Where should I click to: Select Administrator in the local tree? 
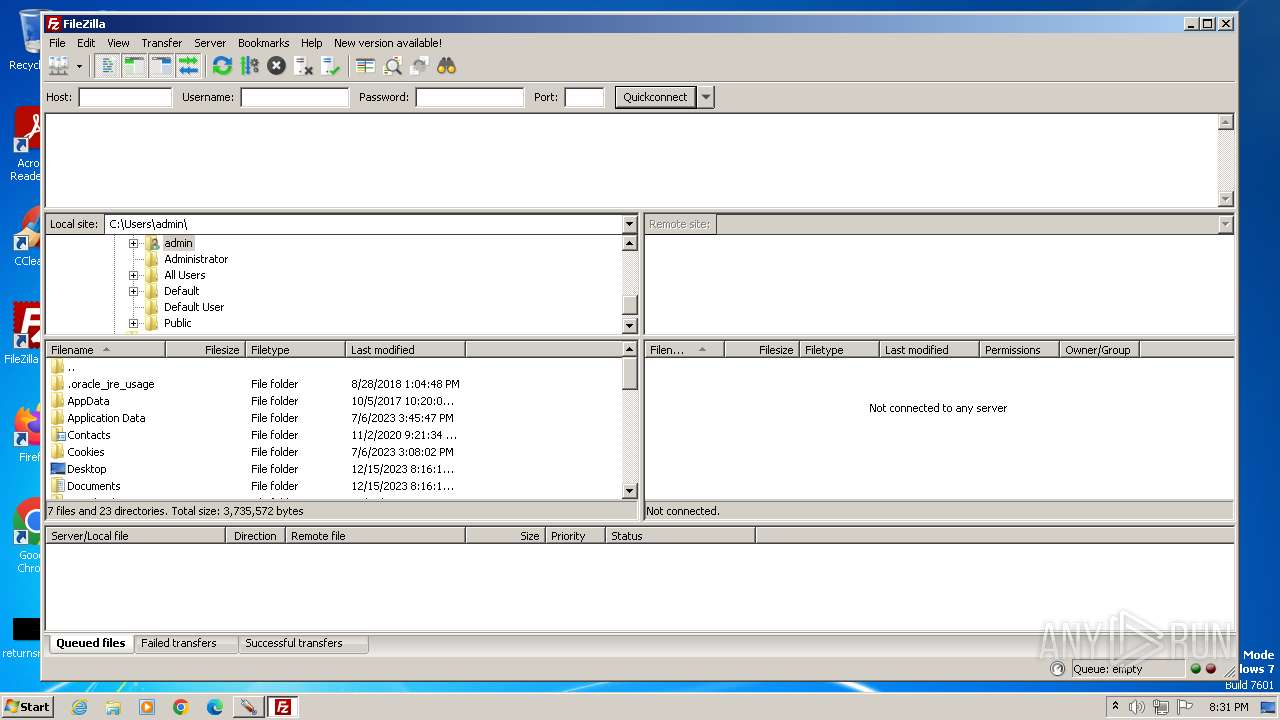196,259
